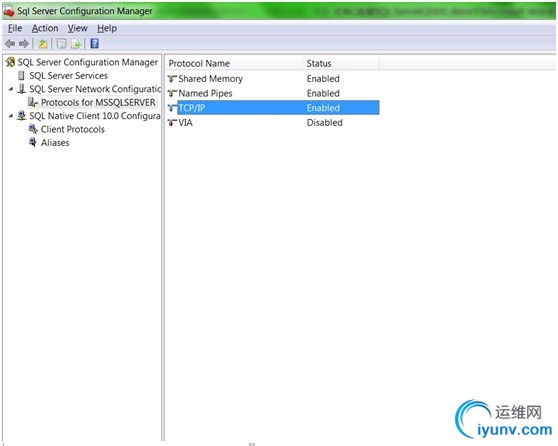Image resolution: width=558 pixels, height=446 pixels.
Task: Select Client Protocols tree item
Action: (73, 129)
